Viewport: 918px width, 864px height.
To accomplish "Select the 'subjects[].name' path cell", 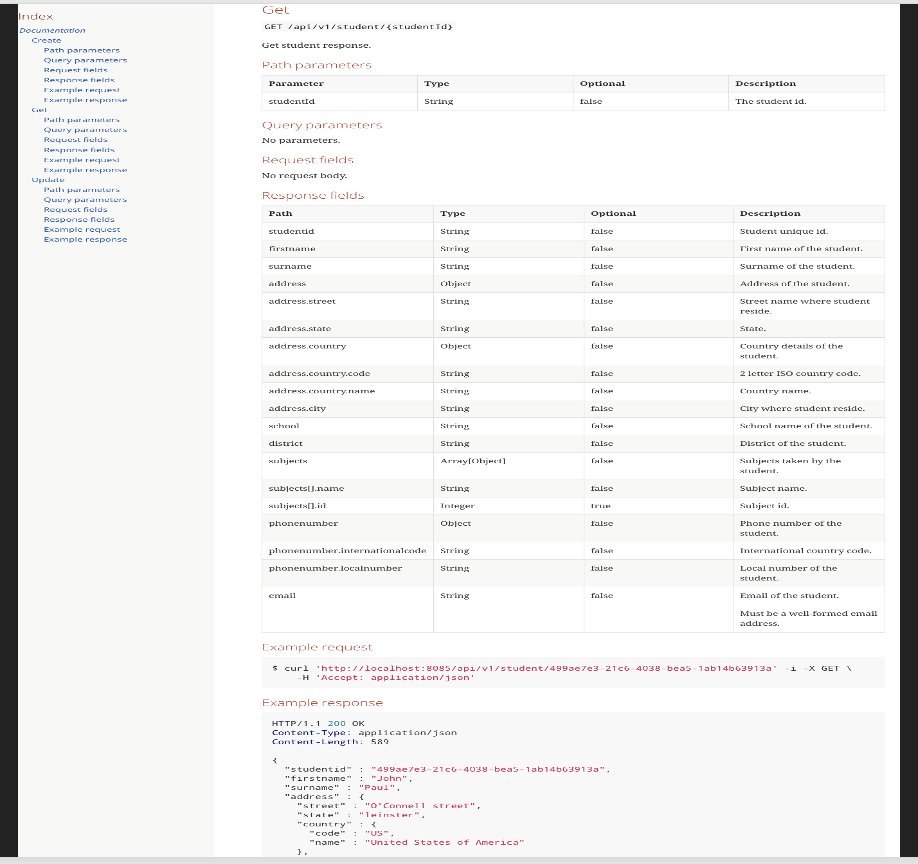I will pyautogui.click(x=306, y=488).
